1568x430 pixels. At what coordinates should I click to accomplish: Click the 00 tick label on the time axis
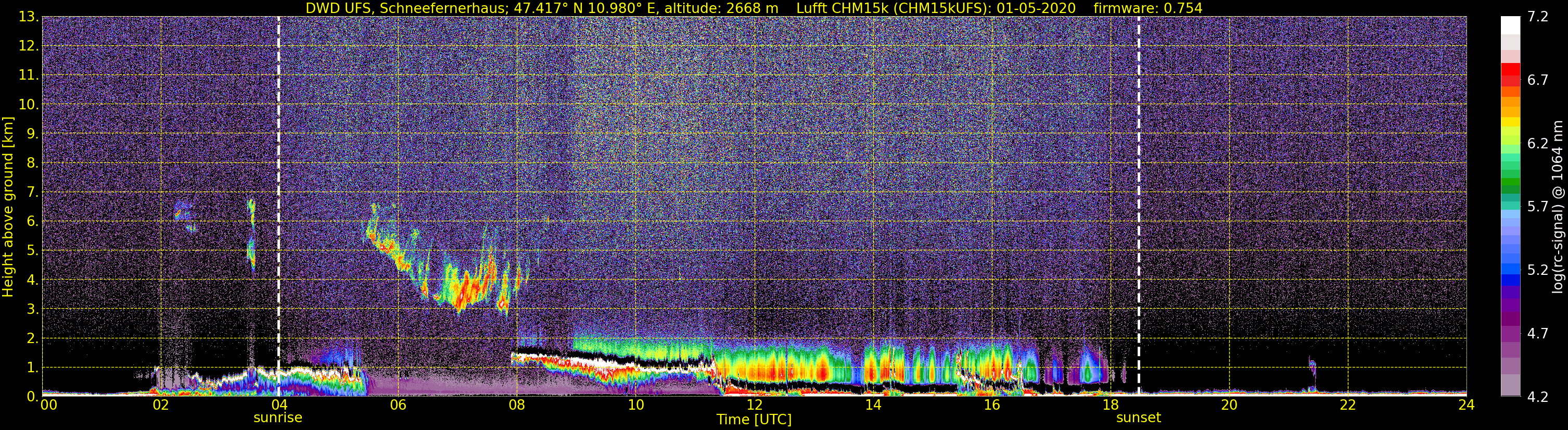pyautogui.click(x=49, y=406)
